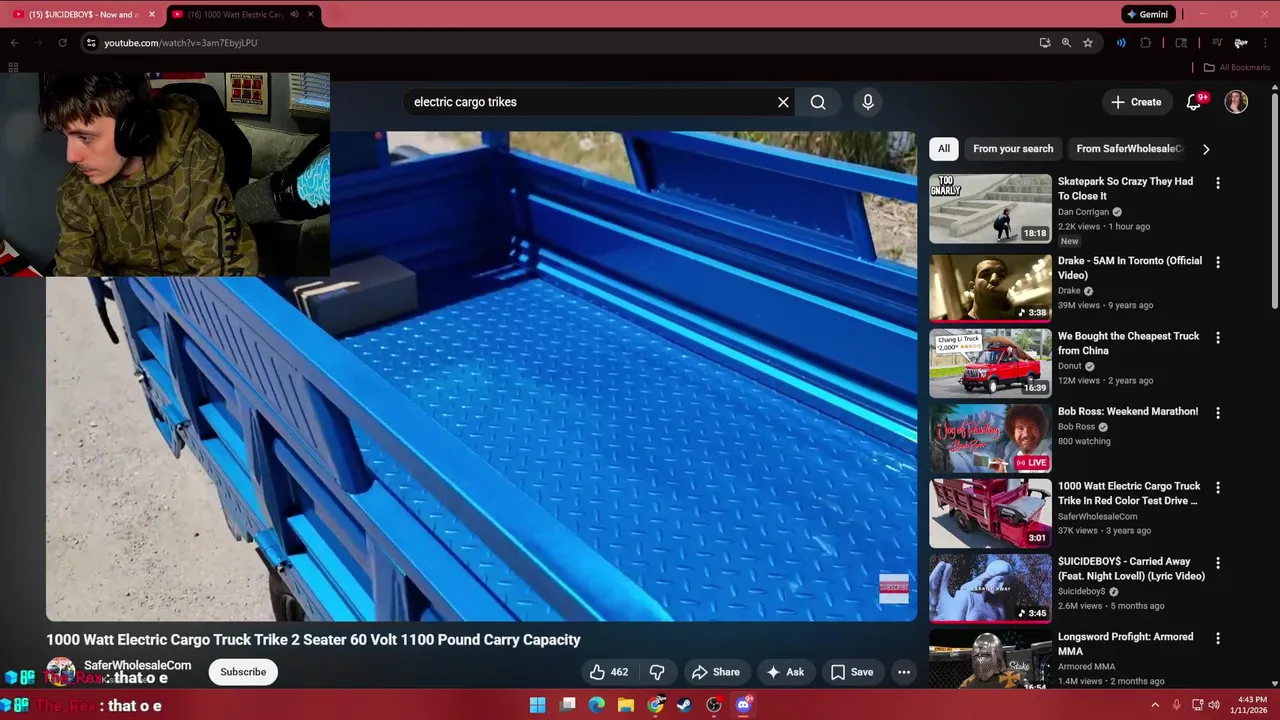The width and height of the screenshot is (1280, 720).
Task: Open Discord from taskbar
Action: pos(743,705)
